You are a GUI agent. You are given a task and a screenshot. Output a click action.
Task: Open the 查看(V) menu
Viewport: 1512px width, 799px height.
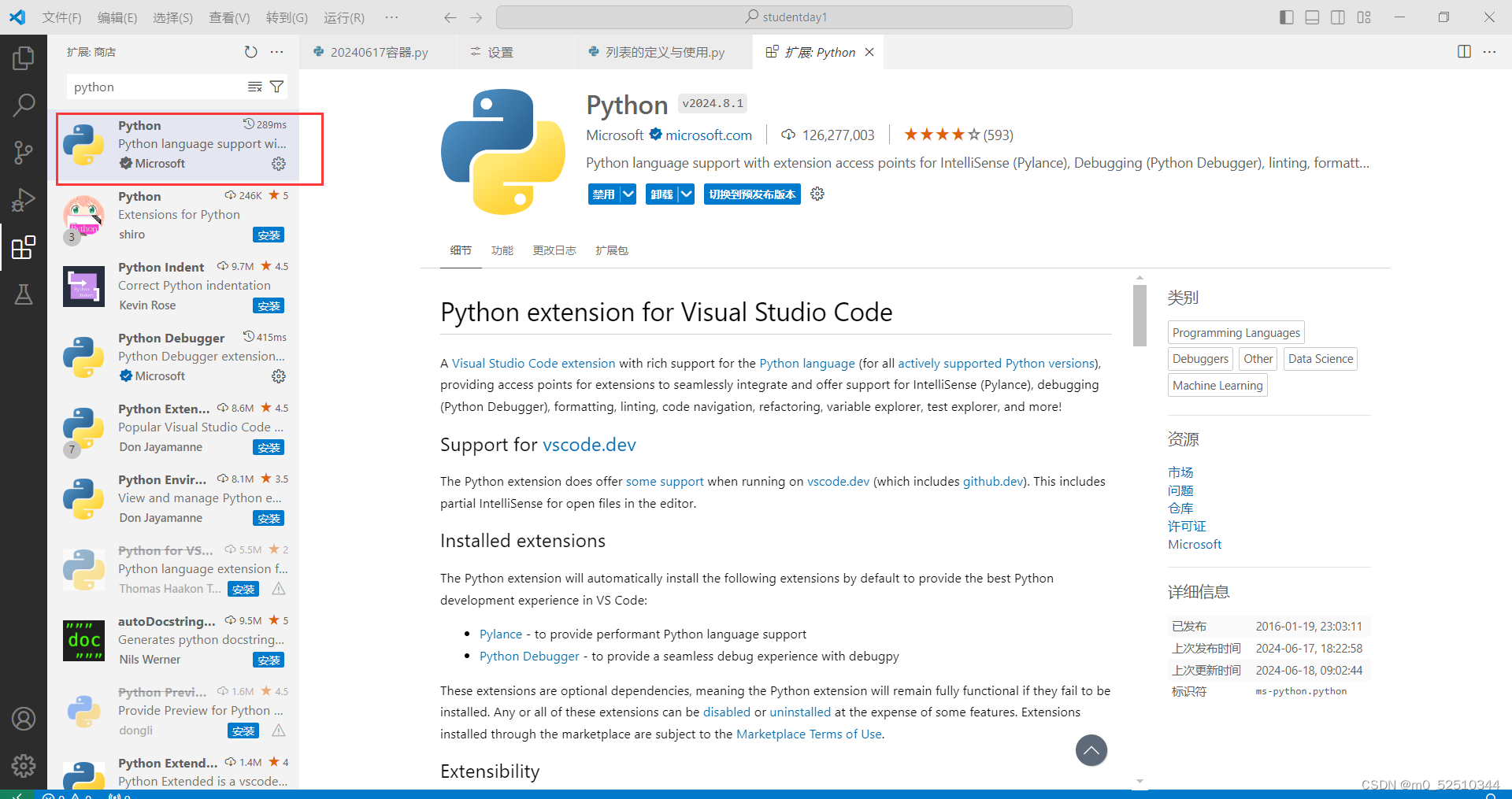coord(229,17)
